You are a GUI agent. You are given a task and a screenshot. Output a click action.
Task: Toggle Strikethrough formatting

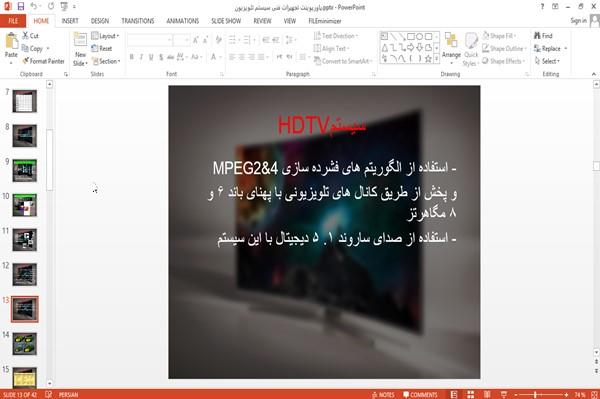coord(171,57)
